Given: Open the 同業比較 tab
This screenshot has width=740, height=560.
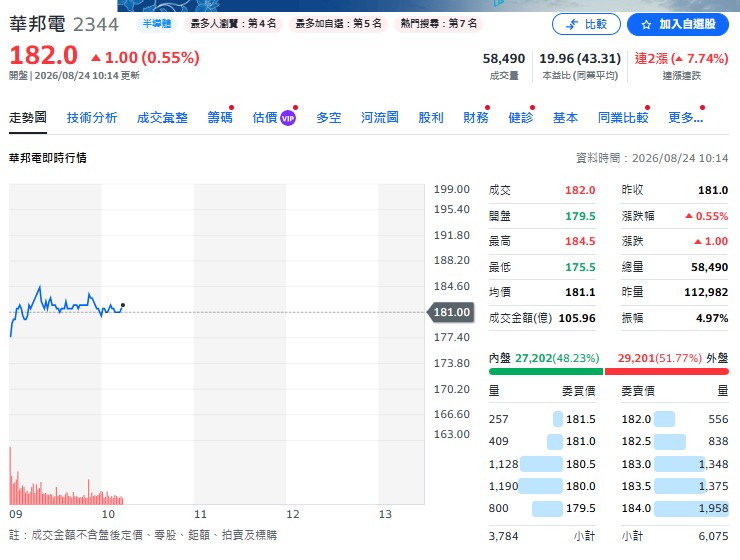Looking at the screenshot, I should tap(623, 117).
